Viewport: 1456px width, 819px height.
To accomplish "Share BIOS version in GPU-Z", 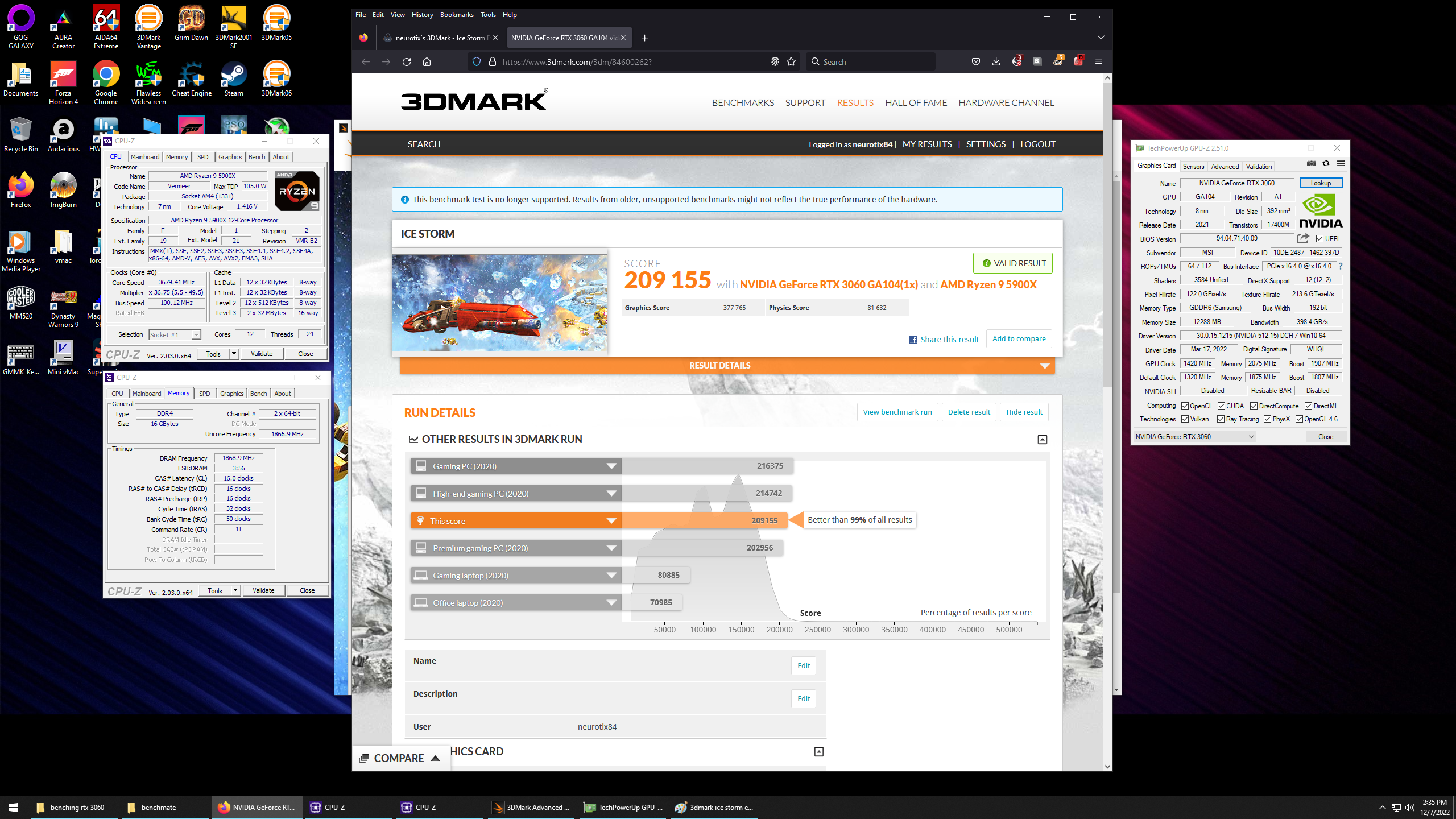I will [x=1303, y=238].
